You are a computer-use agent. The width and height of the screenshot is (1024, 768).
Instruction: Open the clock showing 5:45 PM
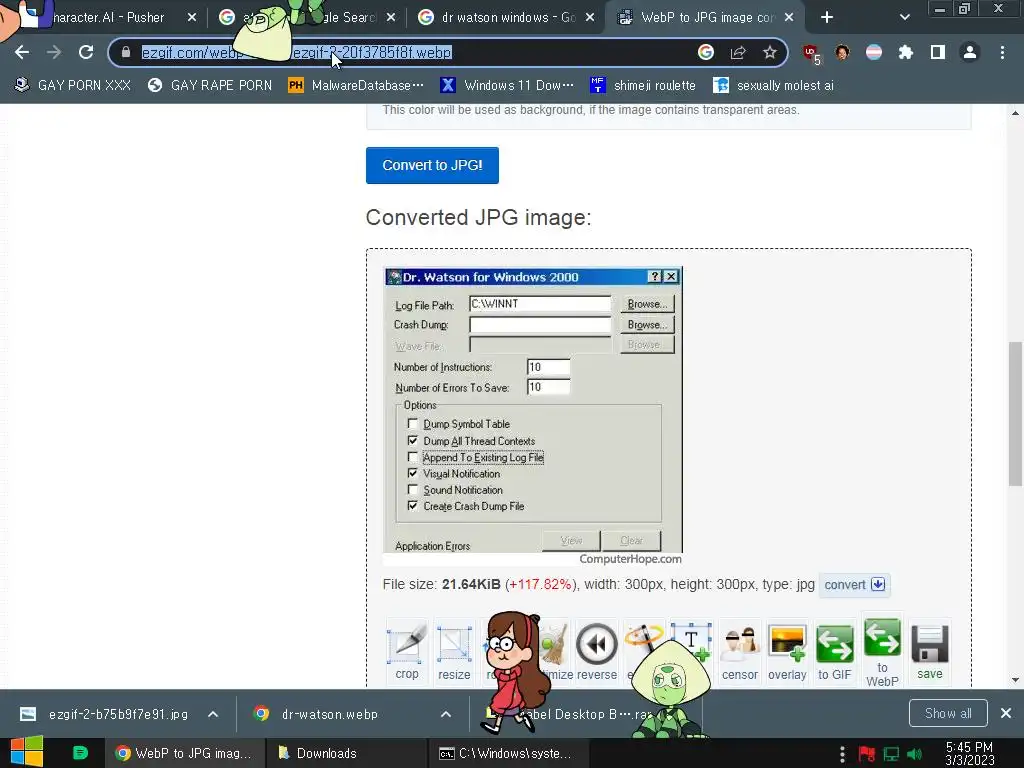[970, 754]
